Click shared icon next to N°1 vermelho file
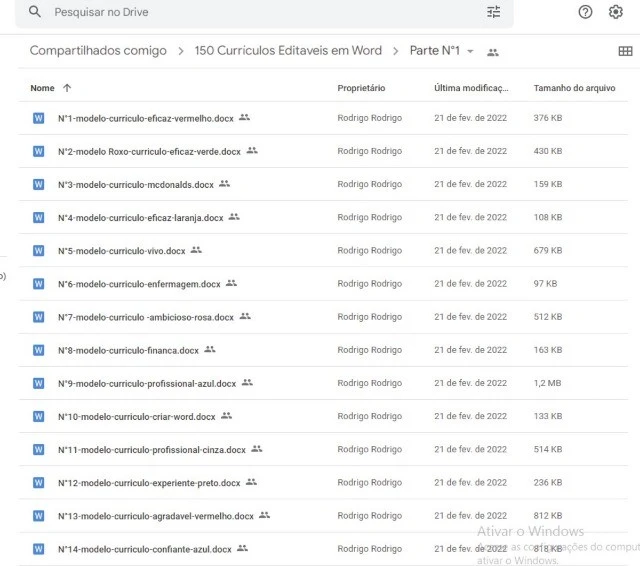 [x=244, y=117]
